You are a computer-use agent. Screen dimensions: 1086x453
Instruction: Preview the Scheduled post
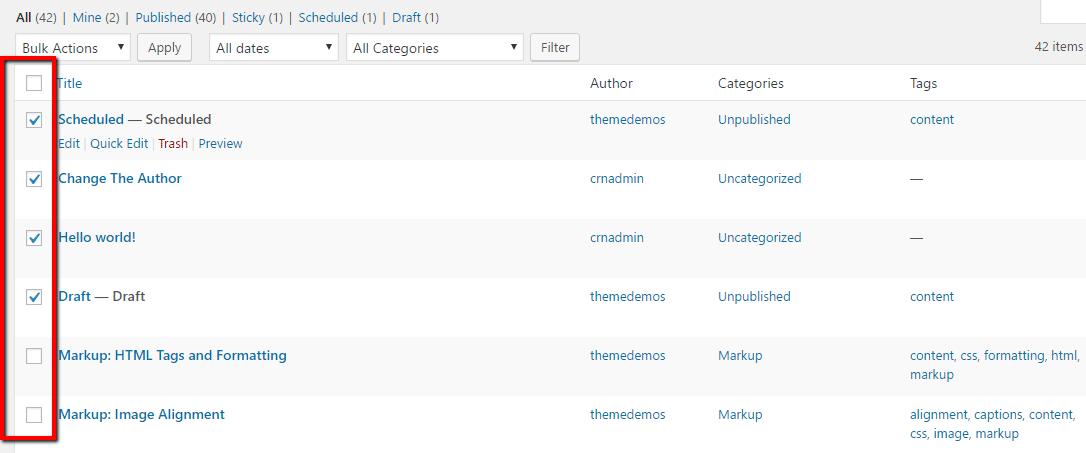pyautogui.click(x=220, y=144)
